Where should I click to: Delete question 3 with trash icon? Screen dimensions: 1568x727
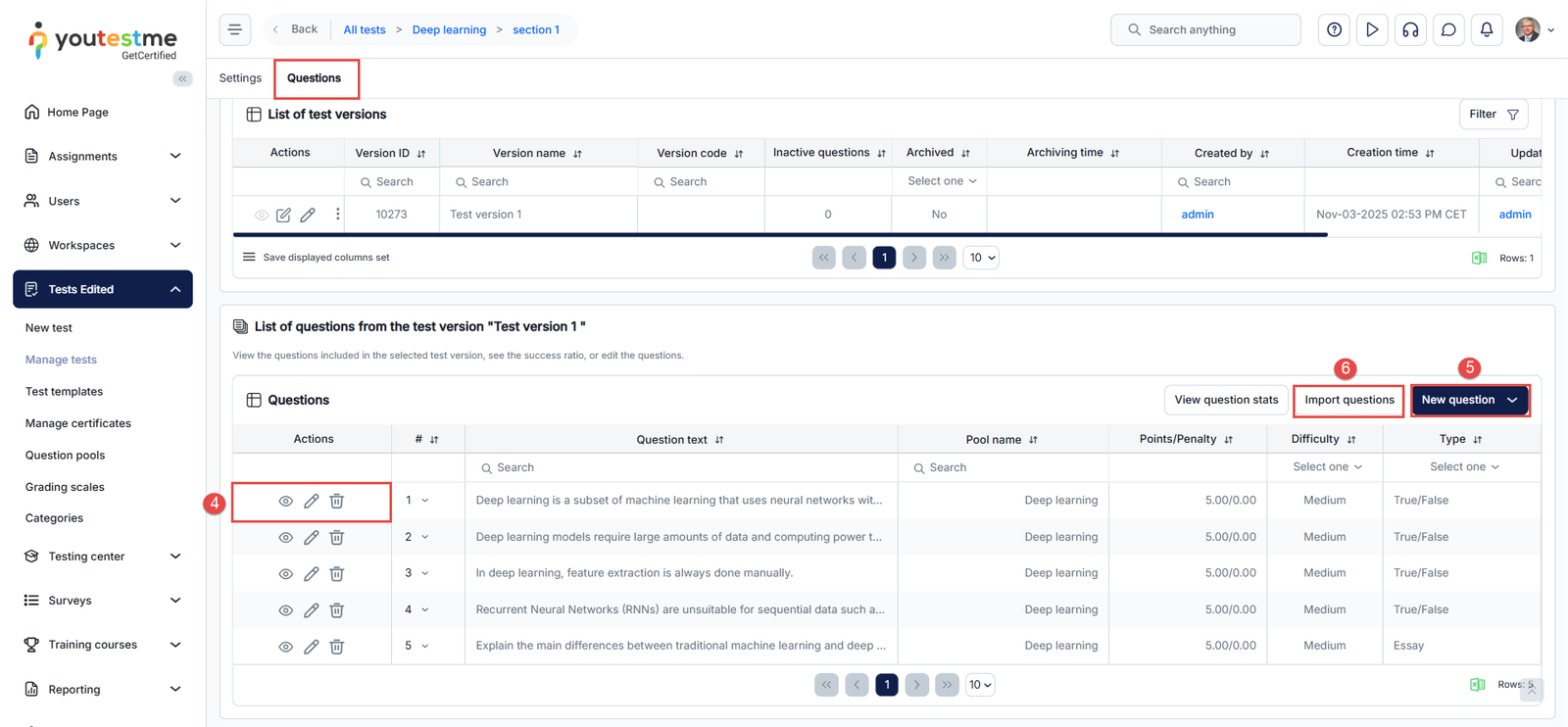click(337, 573)
